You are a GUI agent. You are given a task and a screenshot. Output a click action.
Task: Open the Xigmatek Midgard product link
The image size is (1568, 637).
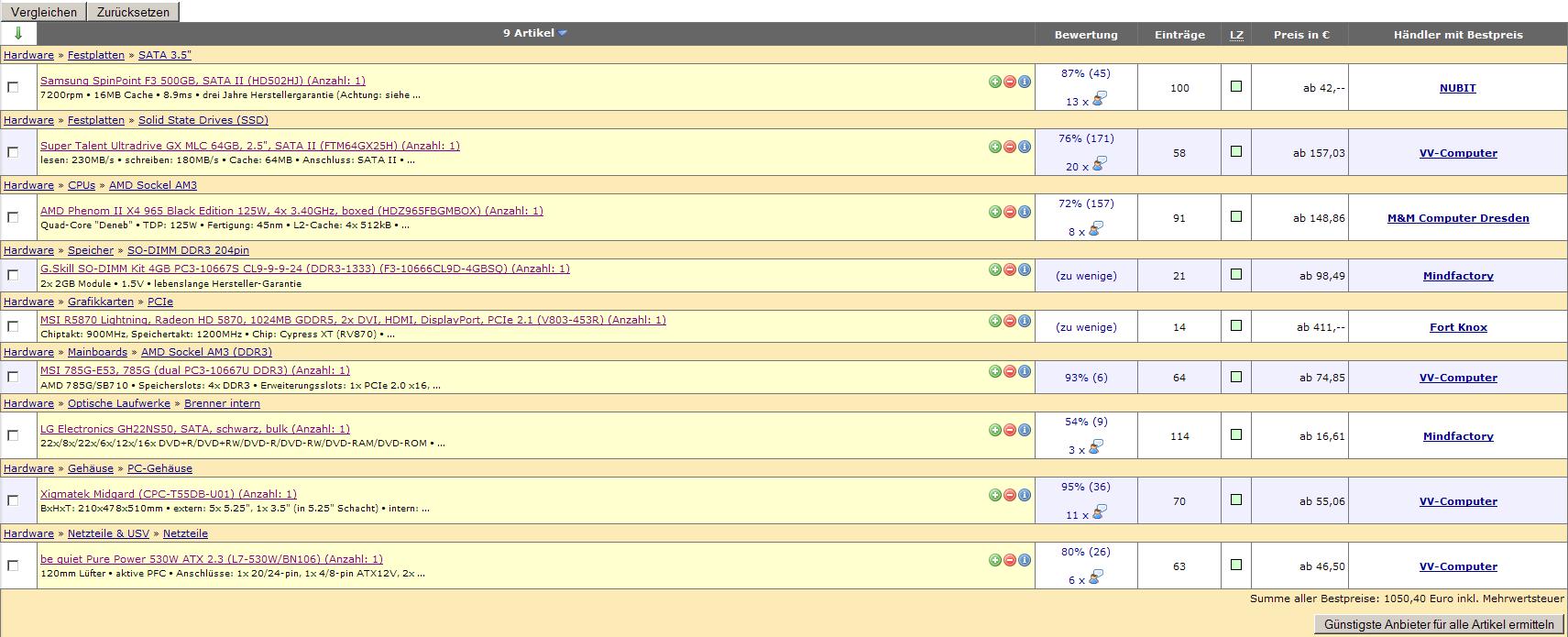(169, 494)
